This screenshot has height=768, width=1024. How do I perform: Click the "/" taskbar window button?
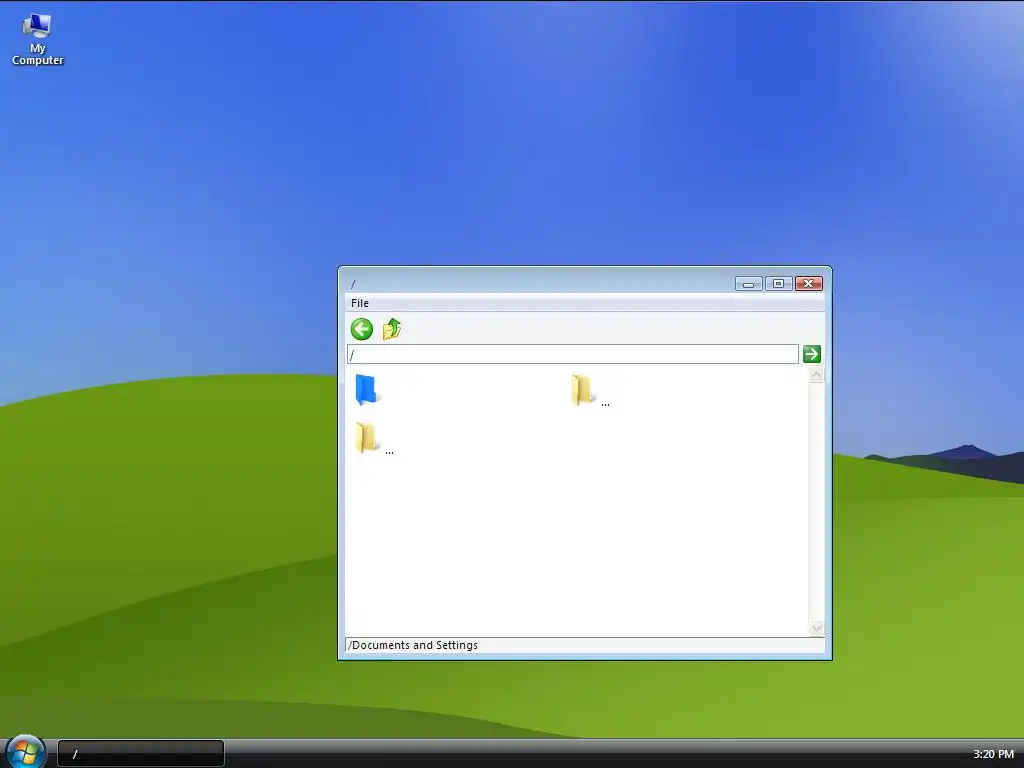point(141,754)
